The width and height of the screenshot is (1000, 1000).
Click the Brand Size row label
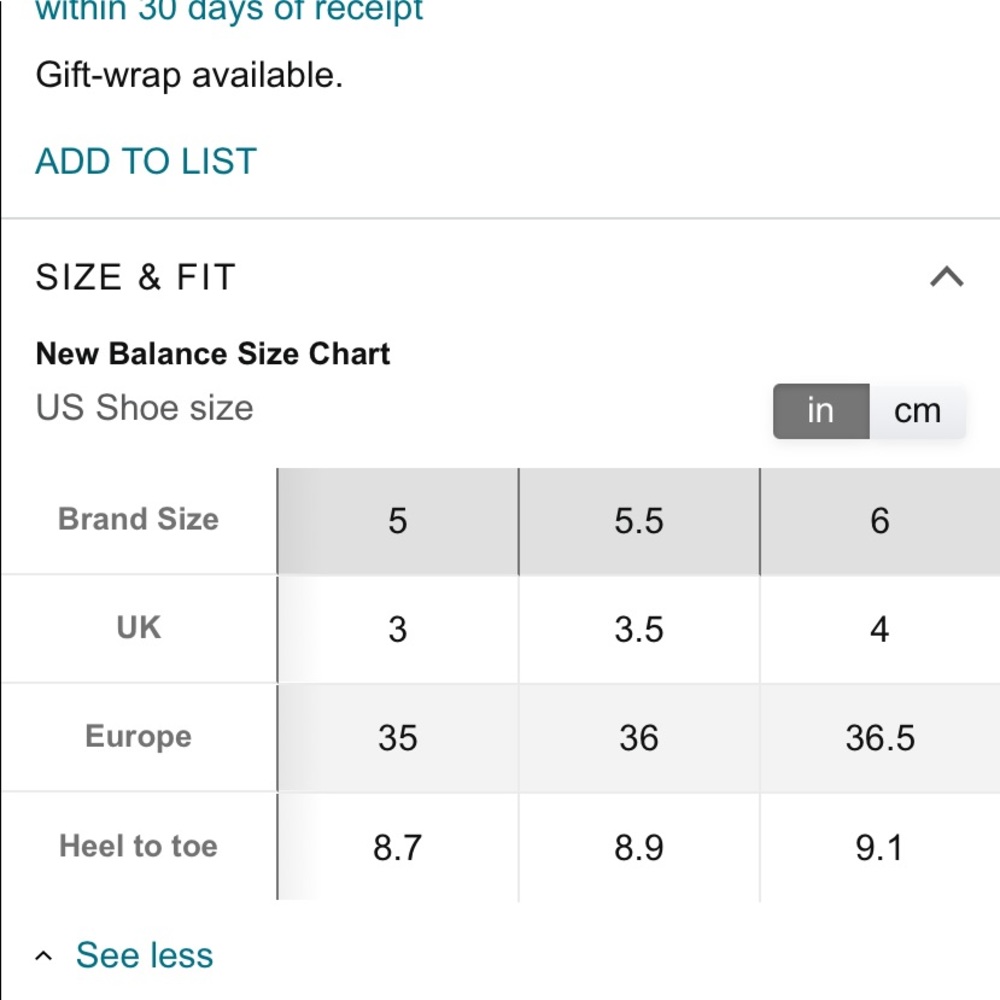138,518
